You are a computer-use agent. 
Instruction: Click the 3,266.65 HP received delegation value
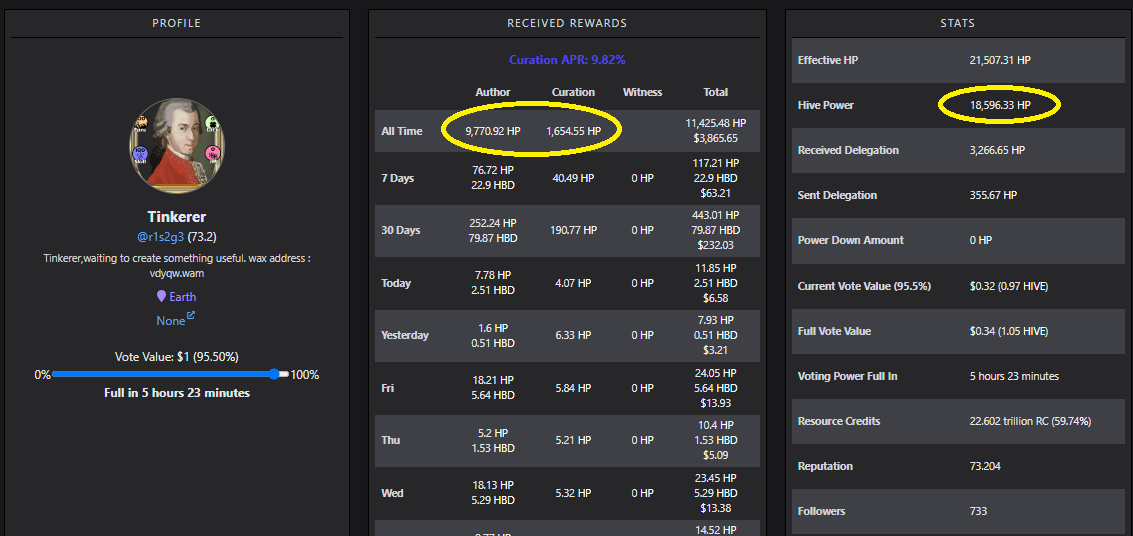point(997,150)
